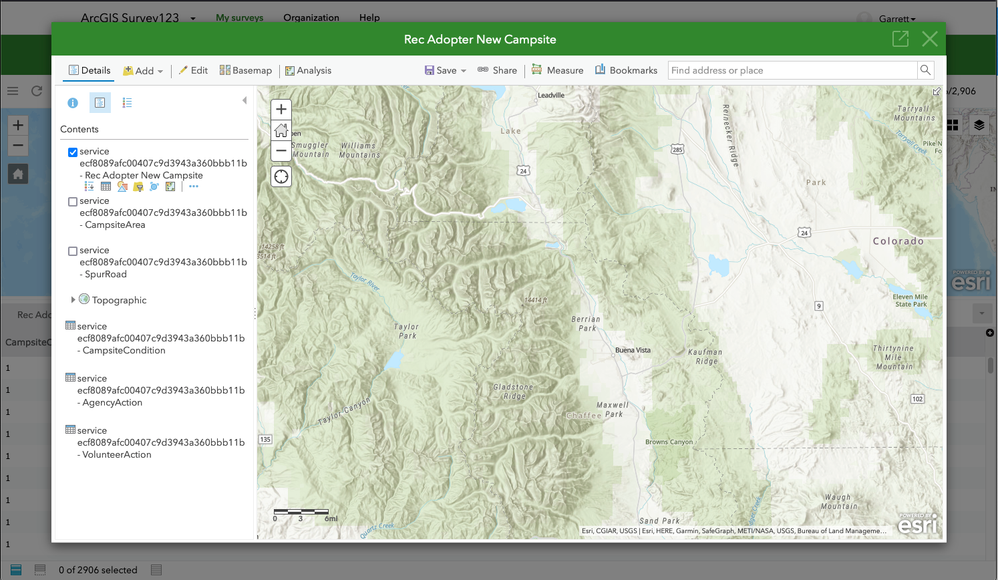Open the Bookmarks list
The height and width of the screenshot is (580, 998).
[626, 71]
